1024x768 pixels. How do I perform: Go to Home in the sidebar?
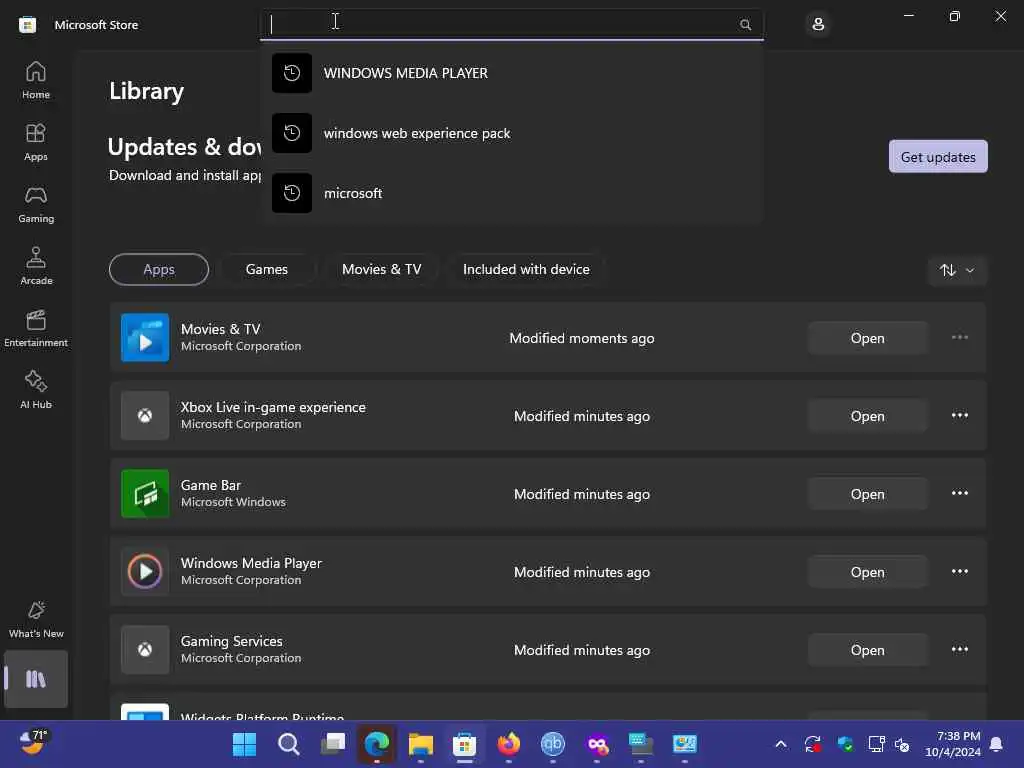pos(36,80)
